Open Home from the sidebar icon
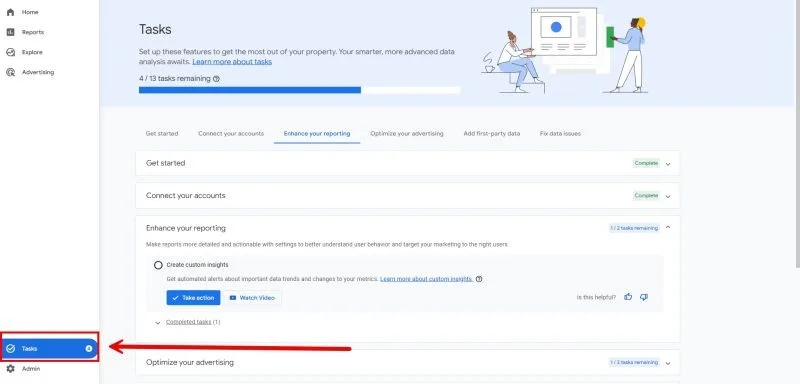This screenshot has height=384, width=800. [x=10, y=12]
